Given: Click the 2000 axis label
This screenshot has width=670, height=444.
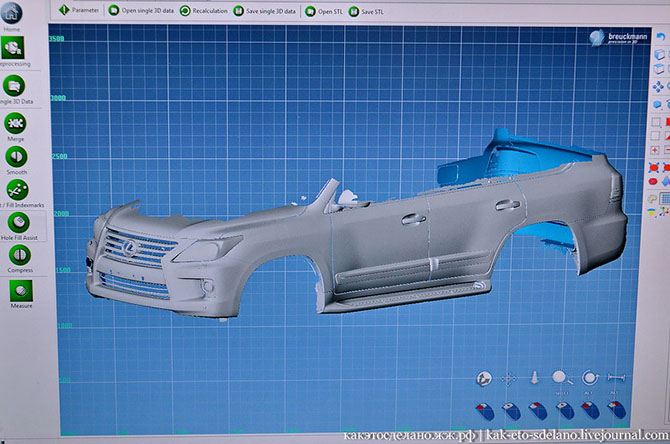Looking at the screenshot, I should 62,214.
